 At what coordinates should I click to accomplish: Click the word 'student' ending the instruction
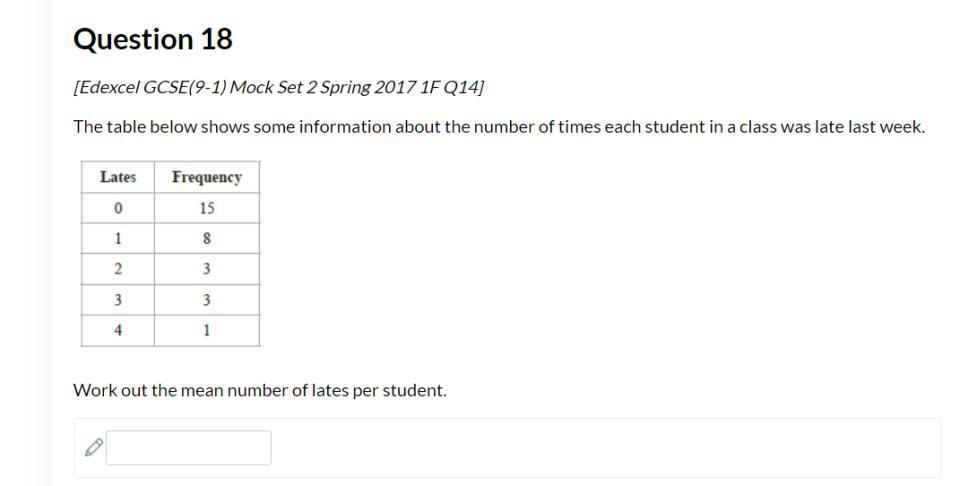pyautogui.click(x=413, y=390)
